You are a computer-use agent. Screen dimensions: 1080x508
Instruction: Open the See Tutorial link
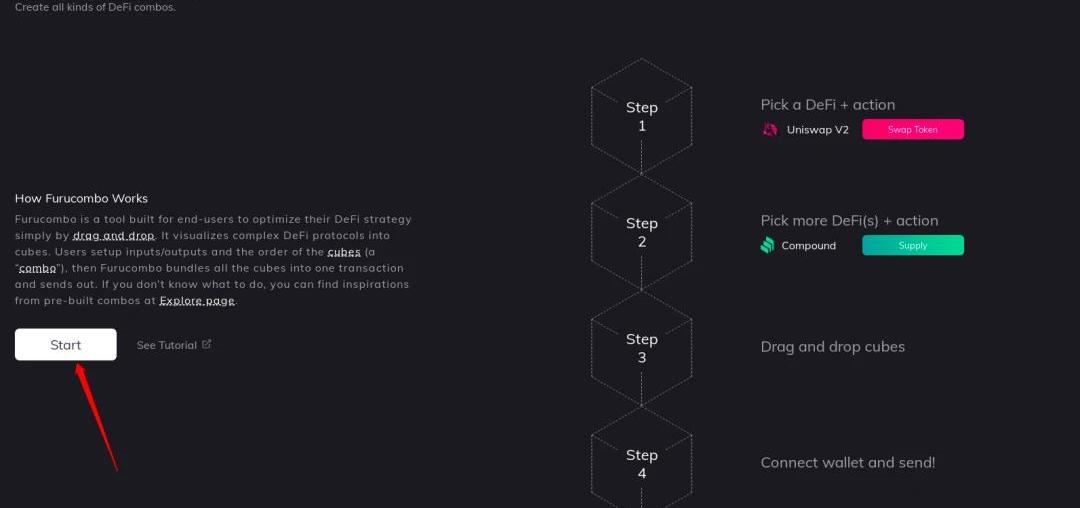166,345
